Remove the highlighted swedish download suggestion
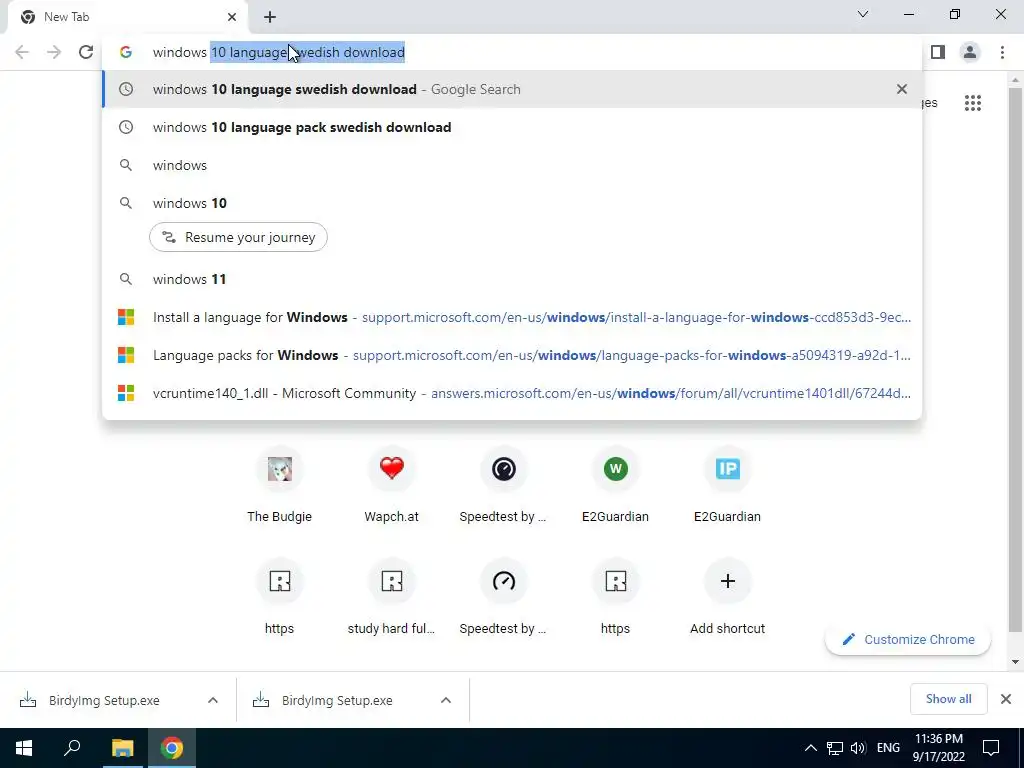Viewport: 1024px width, 768px height. coord(902,89)
